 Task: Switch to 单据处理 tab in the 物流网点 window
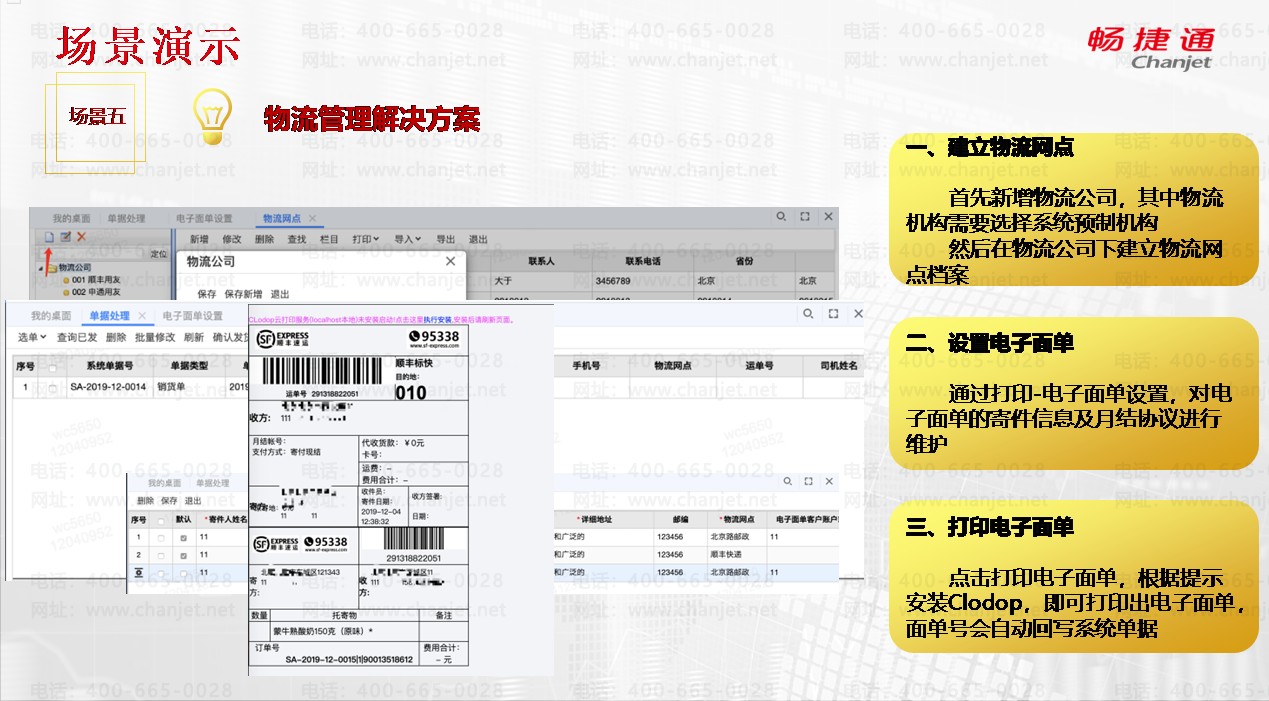[126, 218]
